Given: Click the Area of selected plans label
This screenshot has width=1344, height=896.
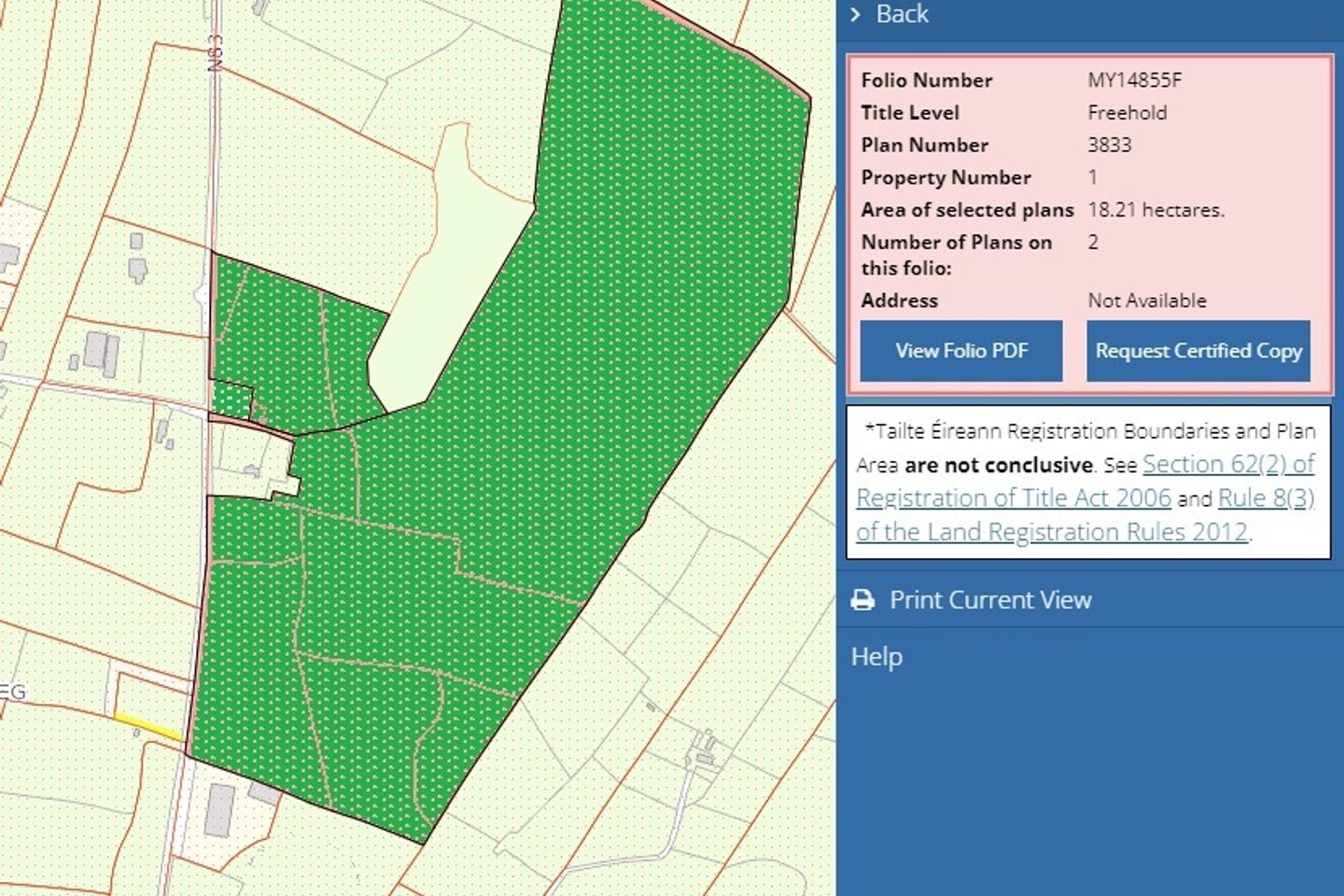Looking at the screenshot, I should tap(967, 210).
